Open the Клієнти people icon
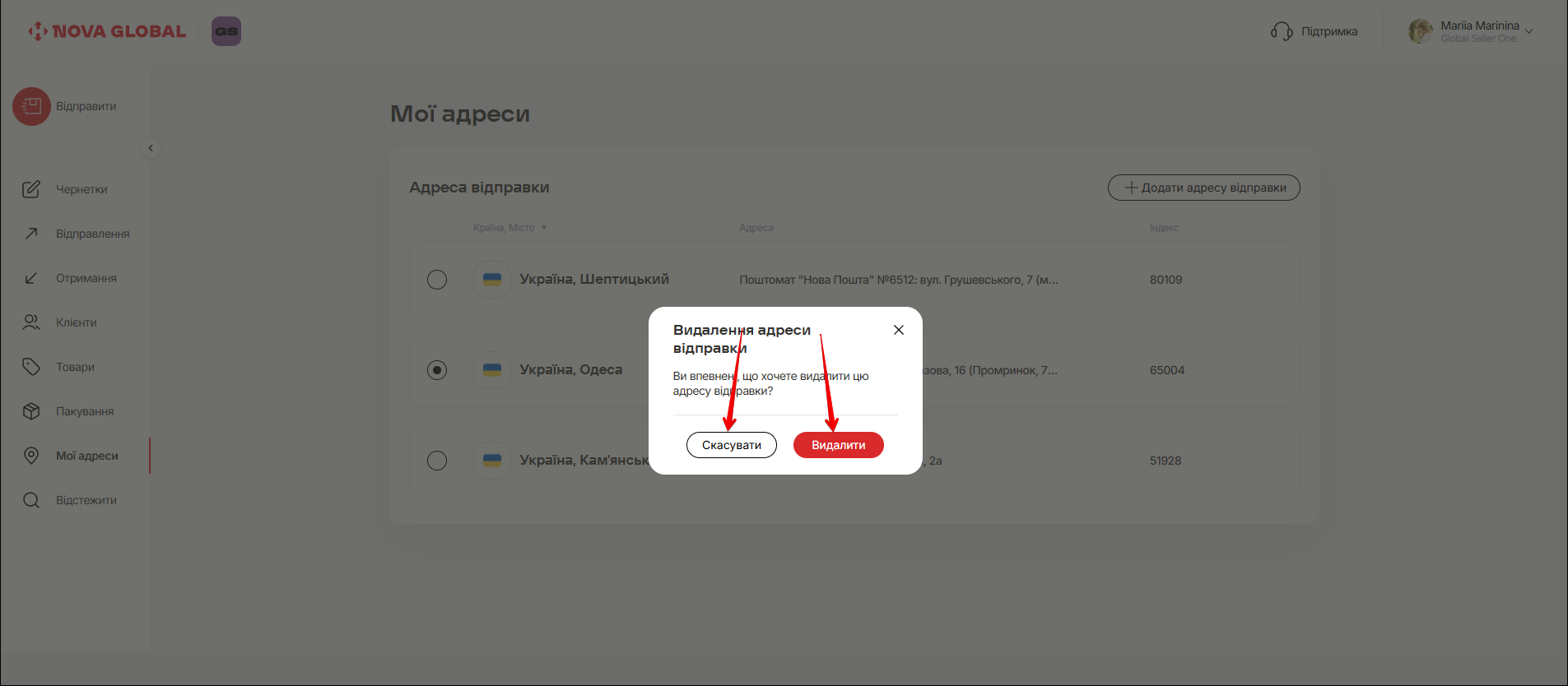1568x686 pixels. [31, 322]
